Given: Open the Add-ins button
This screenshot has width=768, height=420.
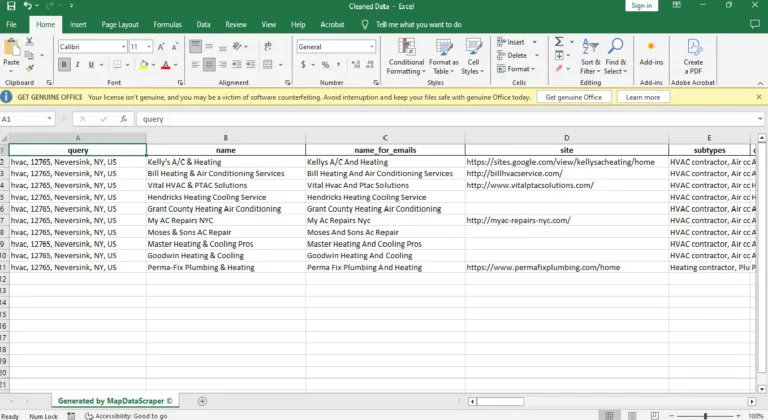Looking at the screenshot, I should [651, 53].
